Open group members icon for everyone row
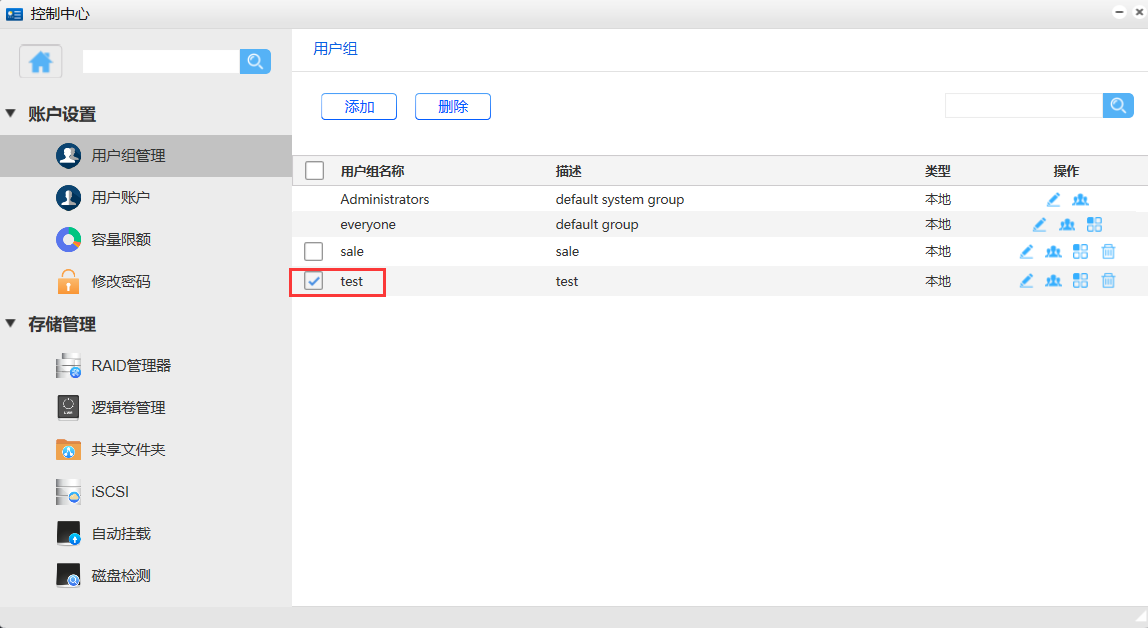This screenshot has height=628, width=1148. click(1067, 225)
